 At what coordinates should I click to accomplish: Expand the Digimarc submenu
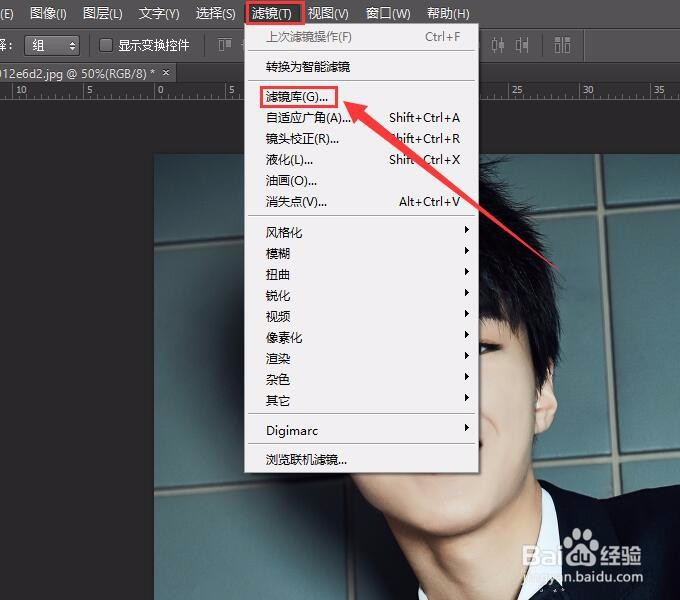[362, 430]
